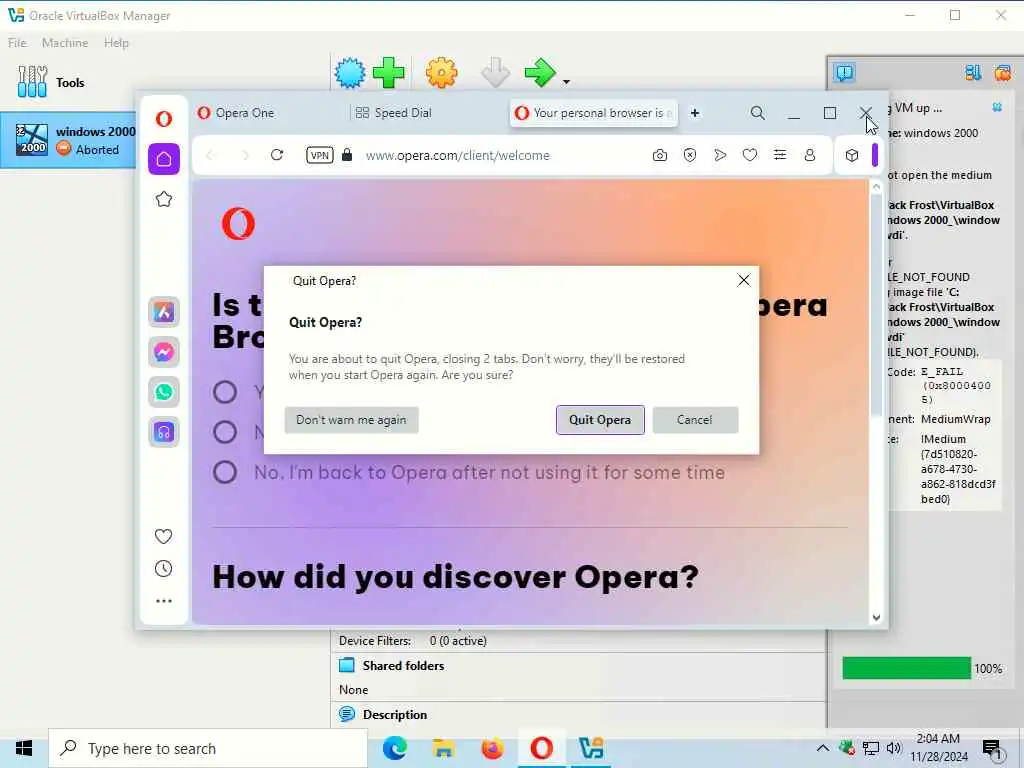
Task: Open sidebar setup three dots
Action: (164, 601)
